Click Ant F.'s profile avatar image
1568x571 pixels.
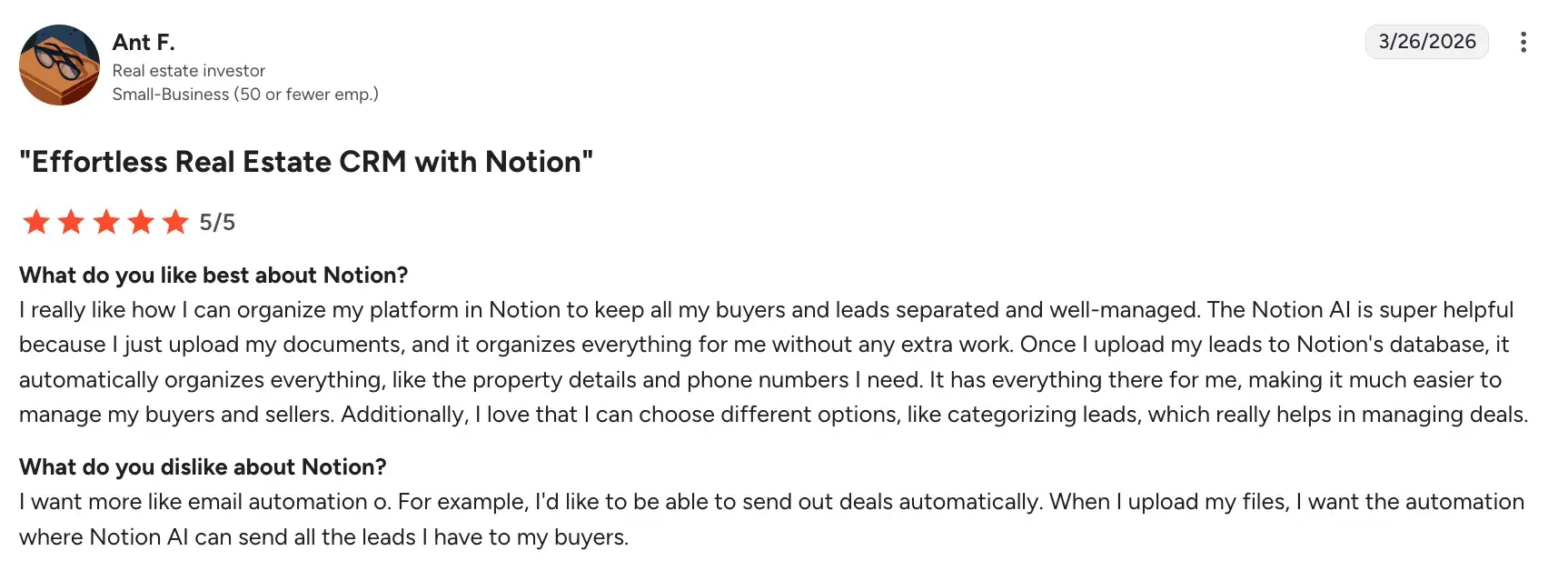tap(59, 64)
